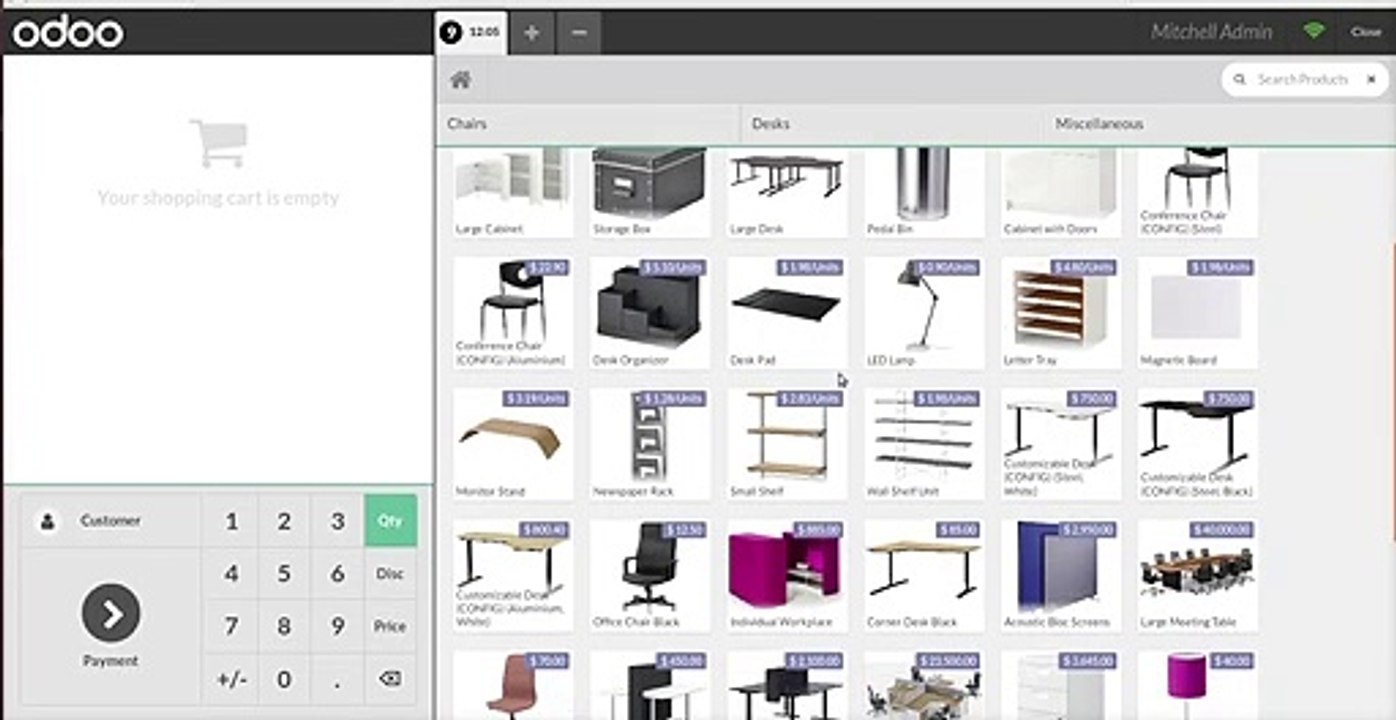Viewport: 1396px width, 720px height.
Task: Click the customer person icon
Action: [x=46, y=521]
